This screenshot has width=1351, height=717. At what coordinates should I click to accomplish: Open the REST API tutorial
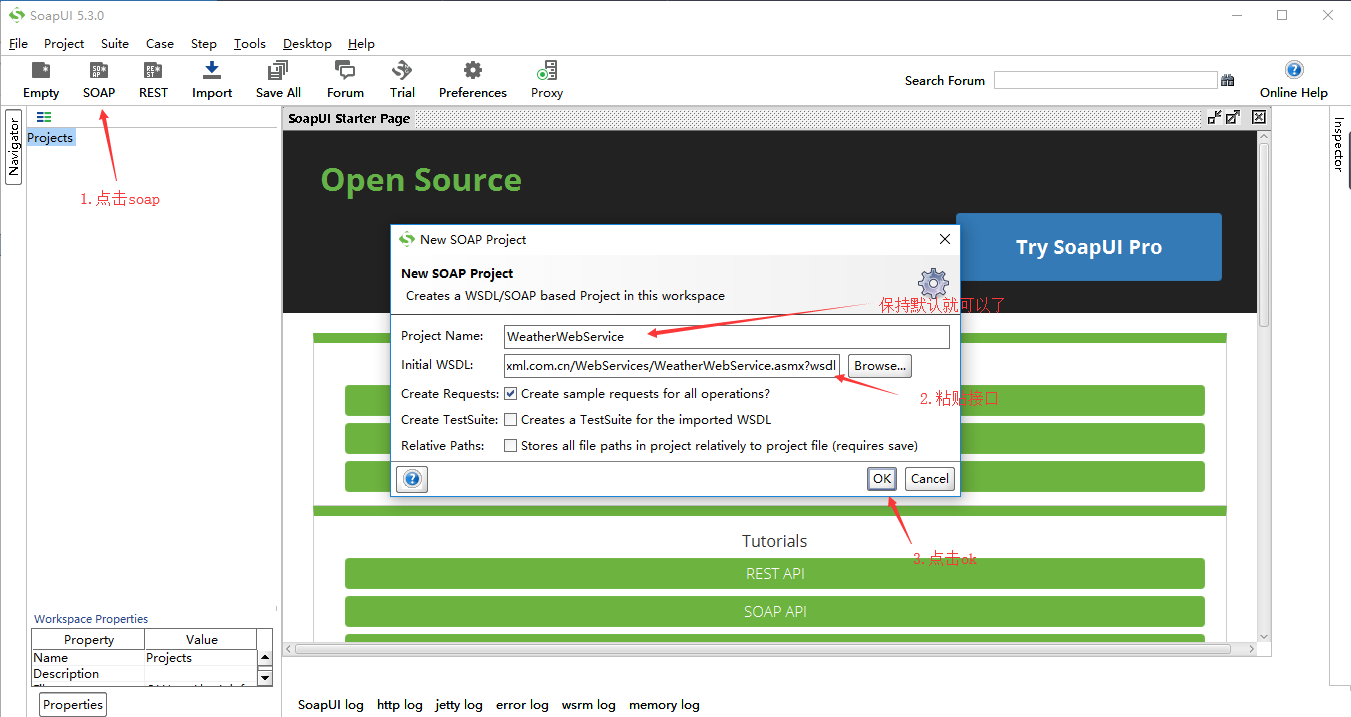coord(775,574)
